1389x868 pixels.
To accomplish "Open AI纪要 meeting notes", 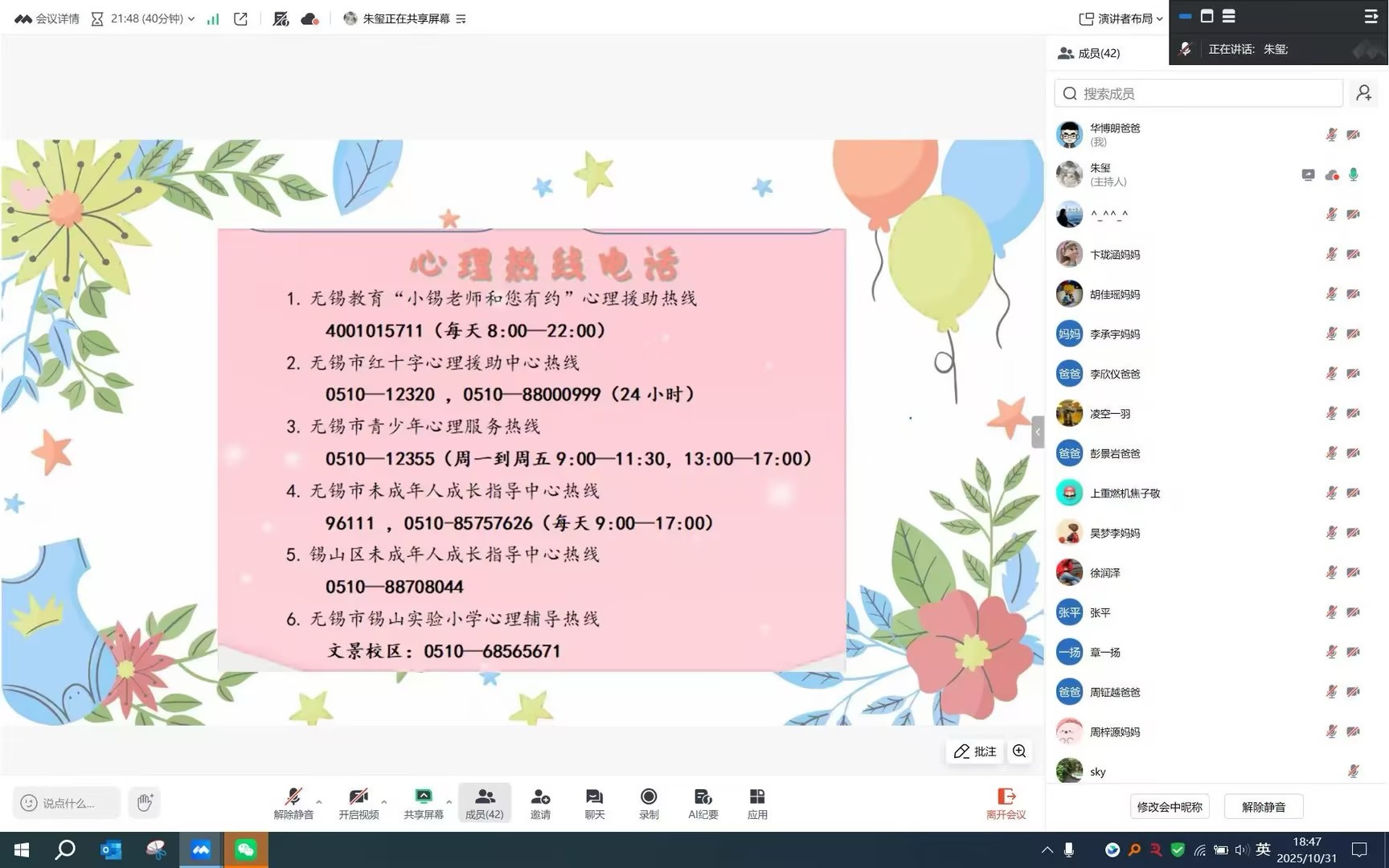I will [x=703, y=802].
